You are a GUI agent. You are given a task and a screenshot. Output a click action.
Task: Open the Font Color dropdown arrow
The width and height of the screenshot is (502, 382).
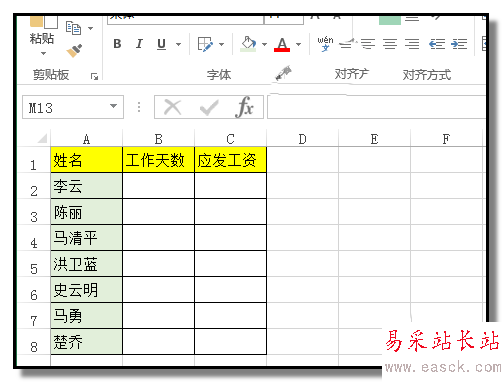299,44
